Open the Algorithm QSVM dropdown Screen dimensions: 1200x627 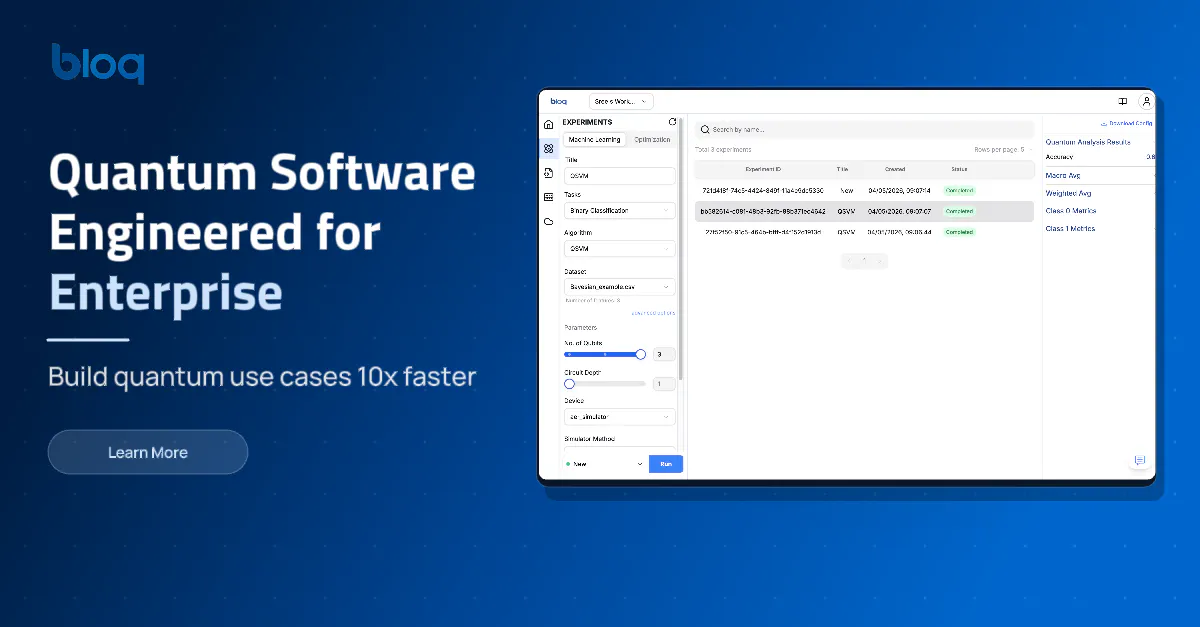620,248
